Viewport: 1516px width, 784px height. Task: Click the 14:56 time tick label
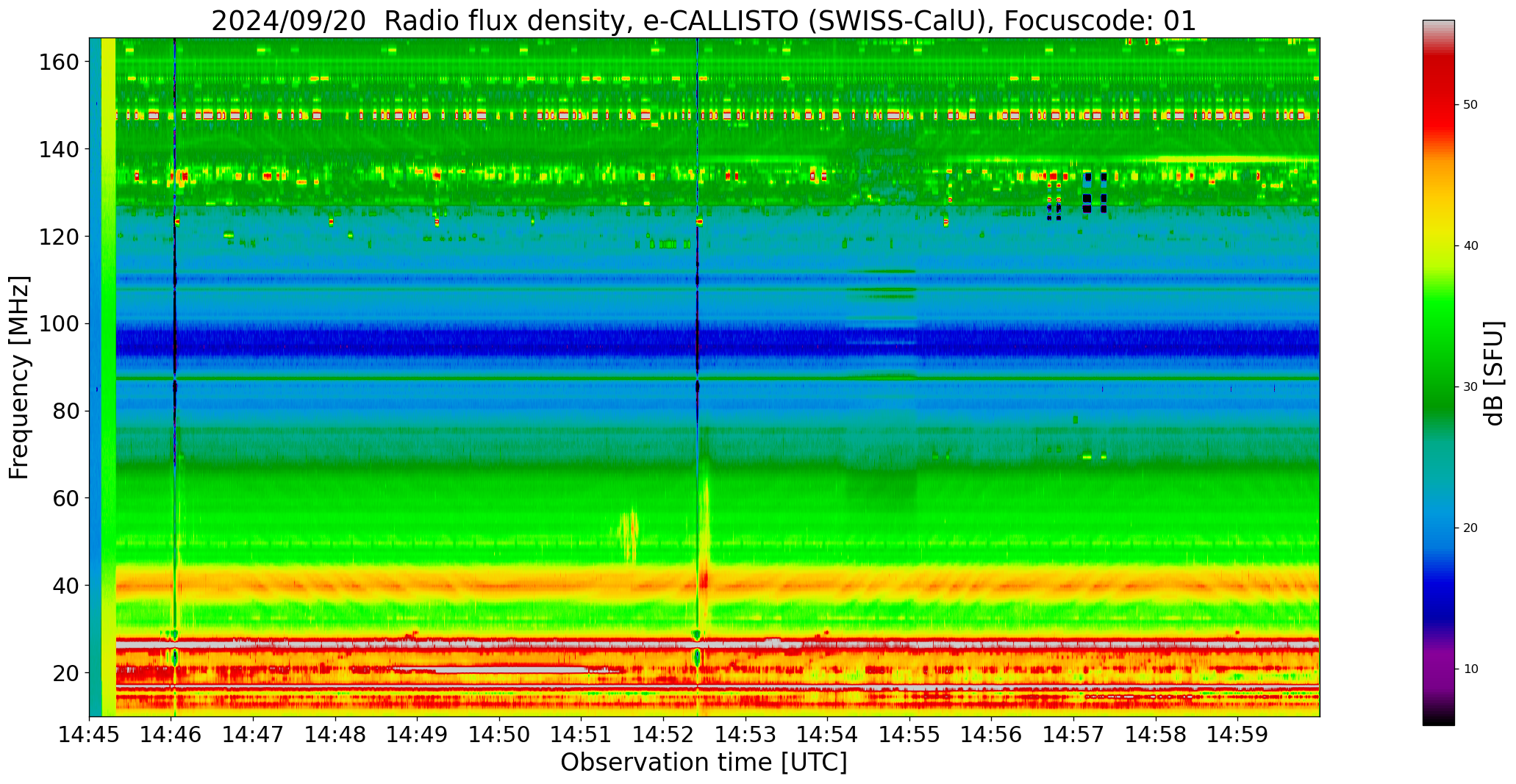coord(992,734)
